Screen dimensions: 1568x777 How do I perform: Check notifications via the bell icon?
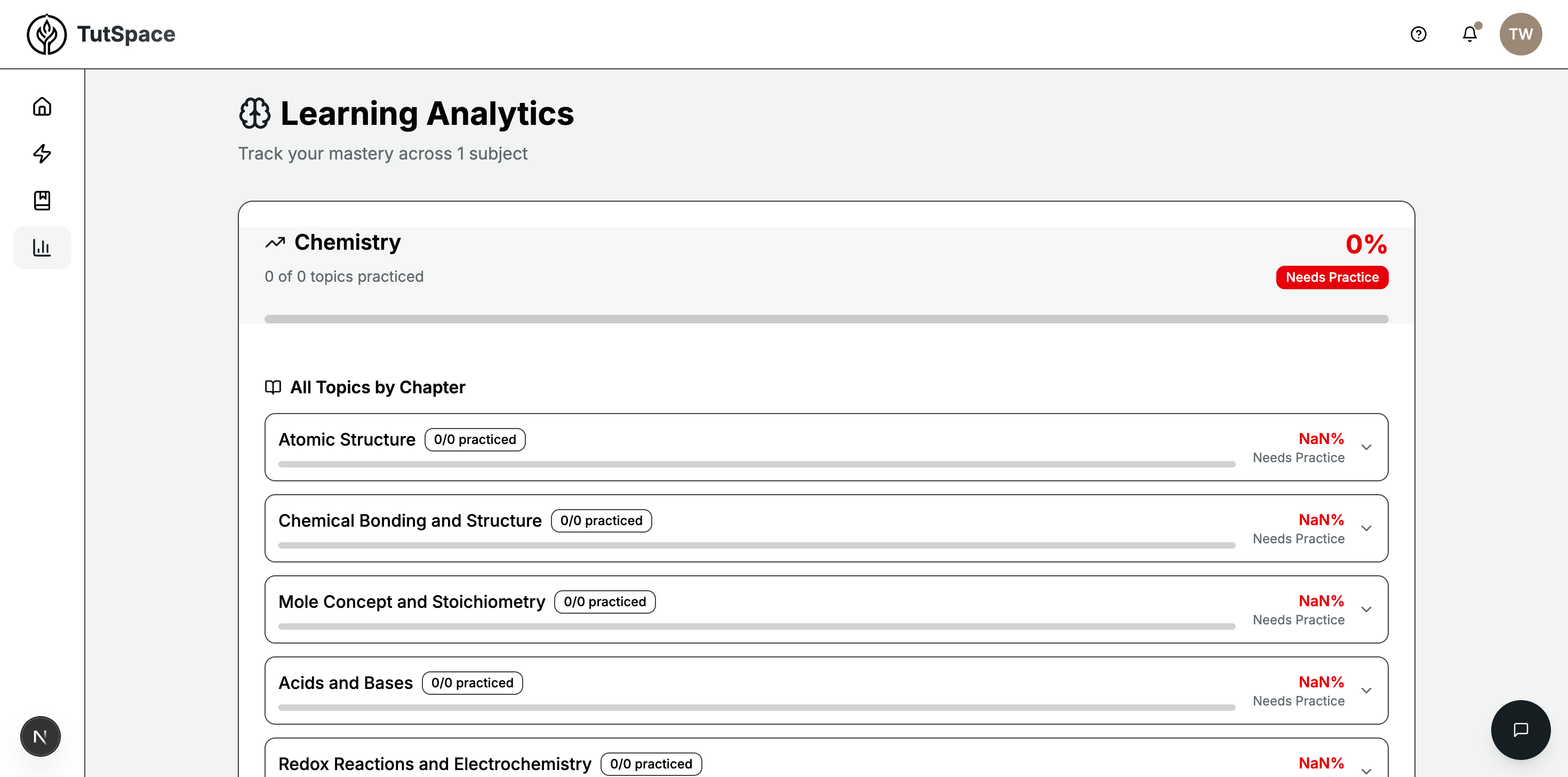pyautogui.click(x=1469, y=34)
